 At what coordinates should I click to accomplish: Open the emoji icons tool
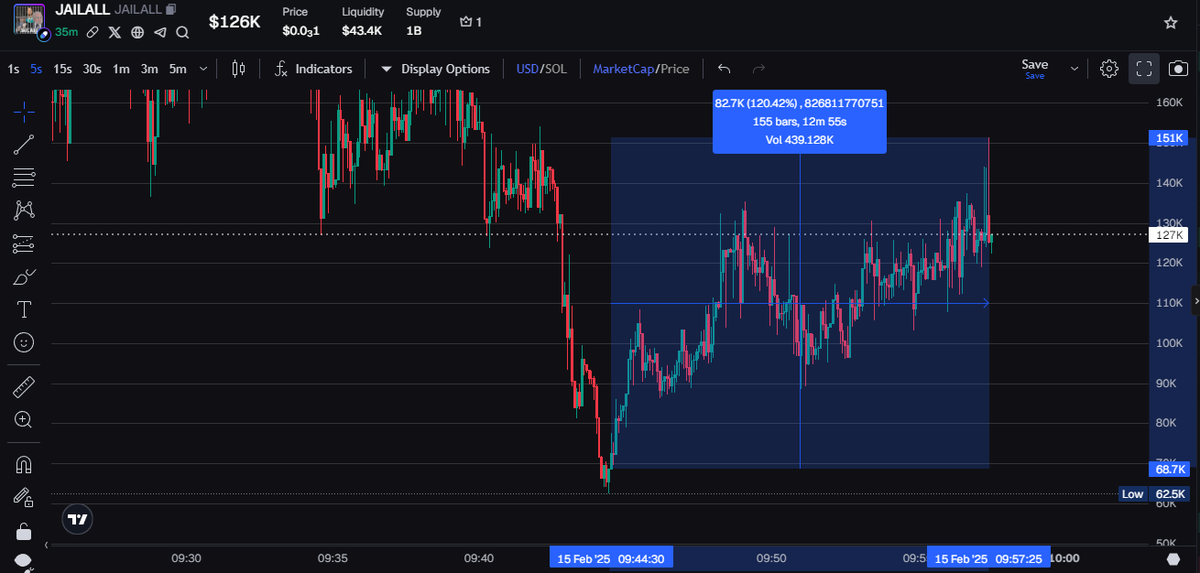click(x=24, y=342)
